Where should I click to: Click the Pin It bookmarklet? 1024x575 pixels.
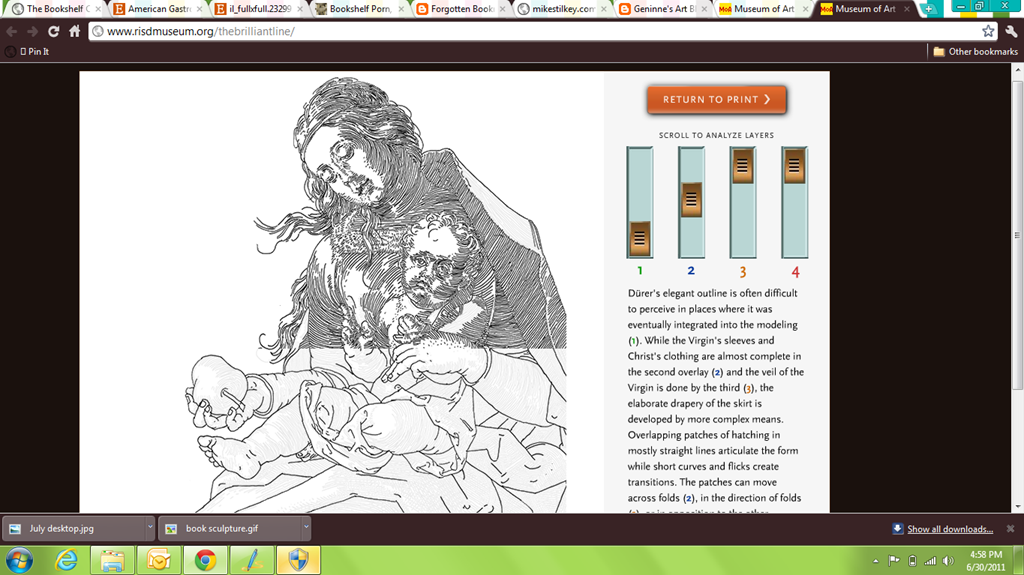34,52
